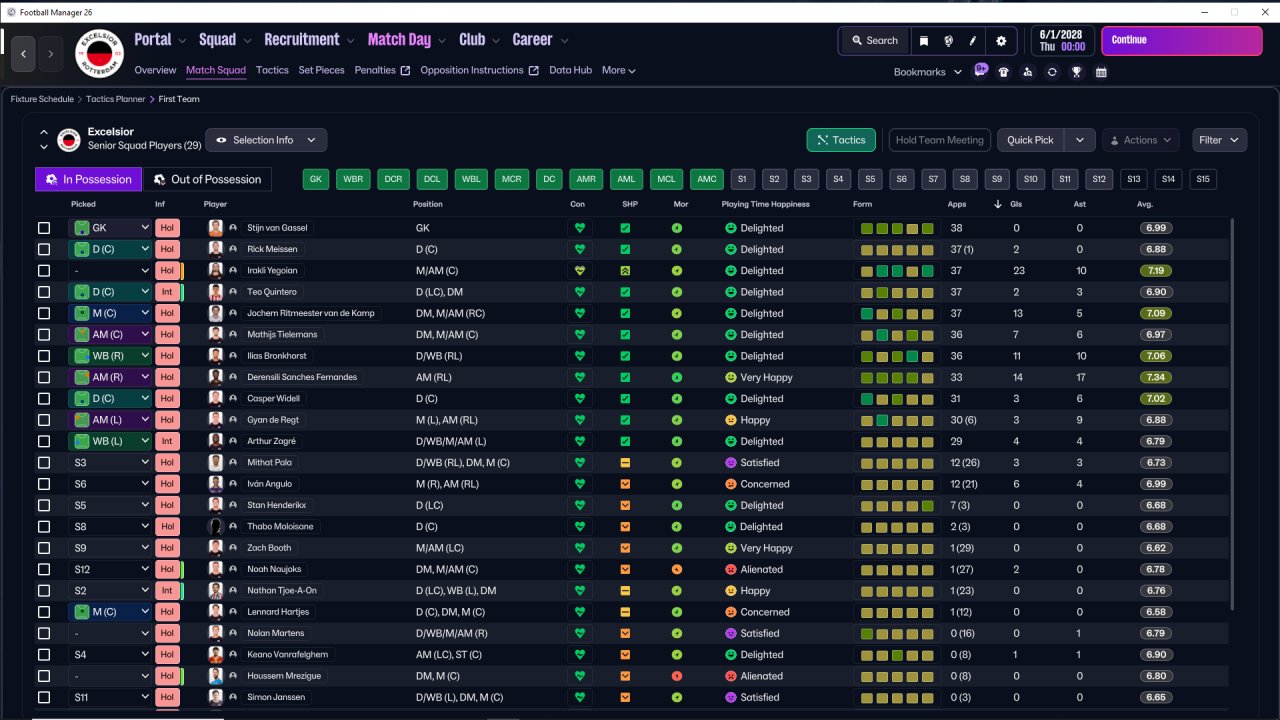Tick the checkbox for Mithat Pala
The width and height of the screenshot is (1280, 720).
coord(44,463)
